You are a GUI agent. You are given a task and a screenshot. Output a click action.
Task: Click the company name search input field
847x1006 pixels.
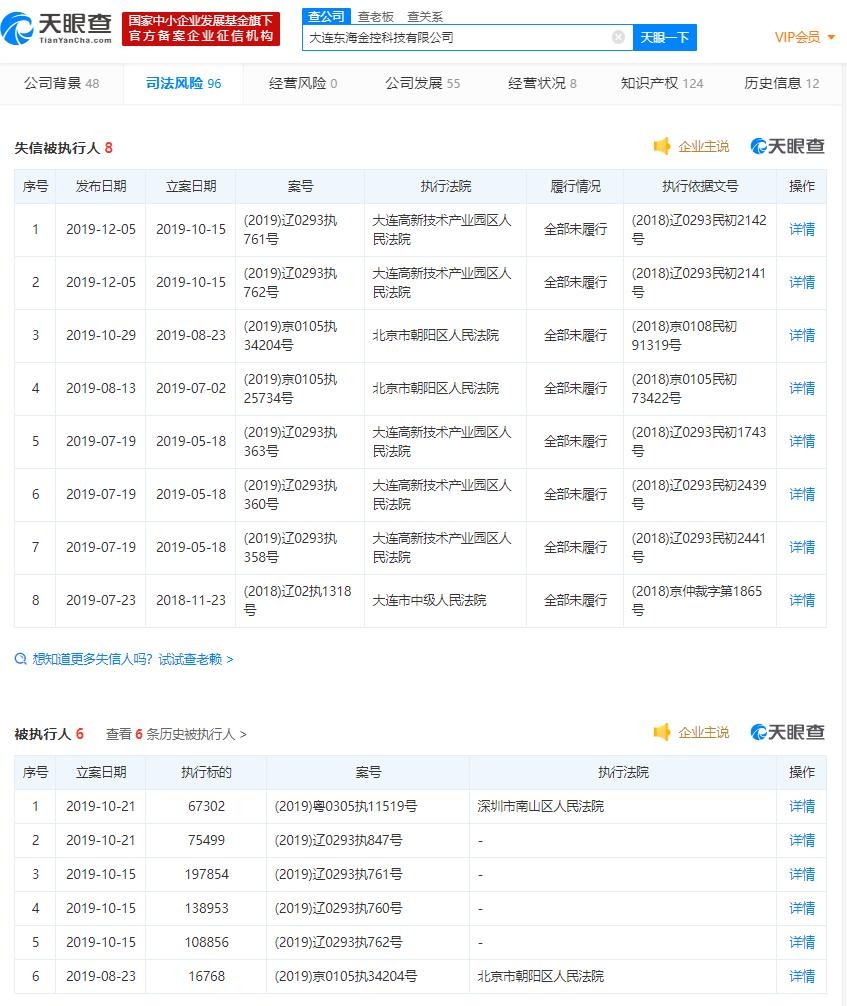455,37
